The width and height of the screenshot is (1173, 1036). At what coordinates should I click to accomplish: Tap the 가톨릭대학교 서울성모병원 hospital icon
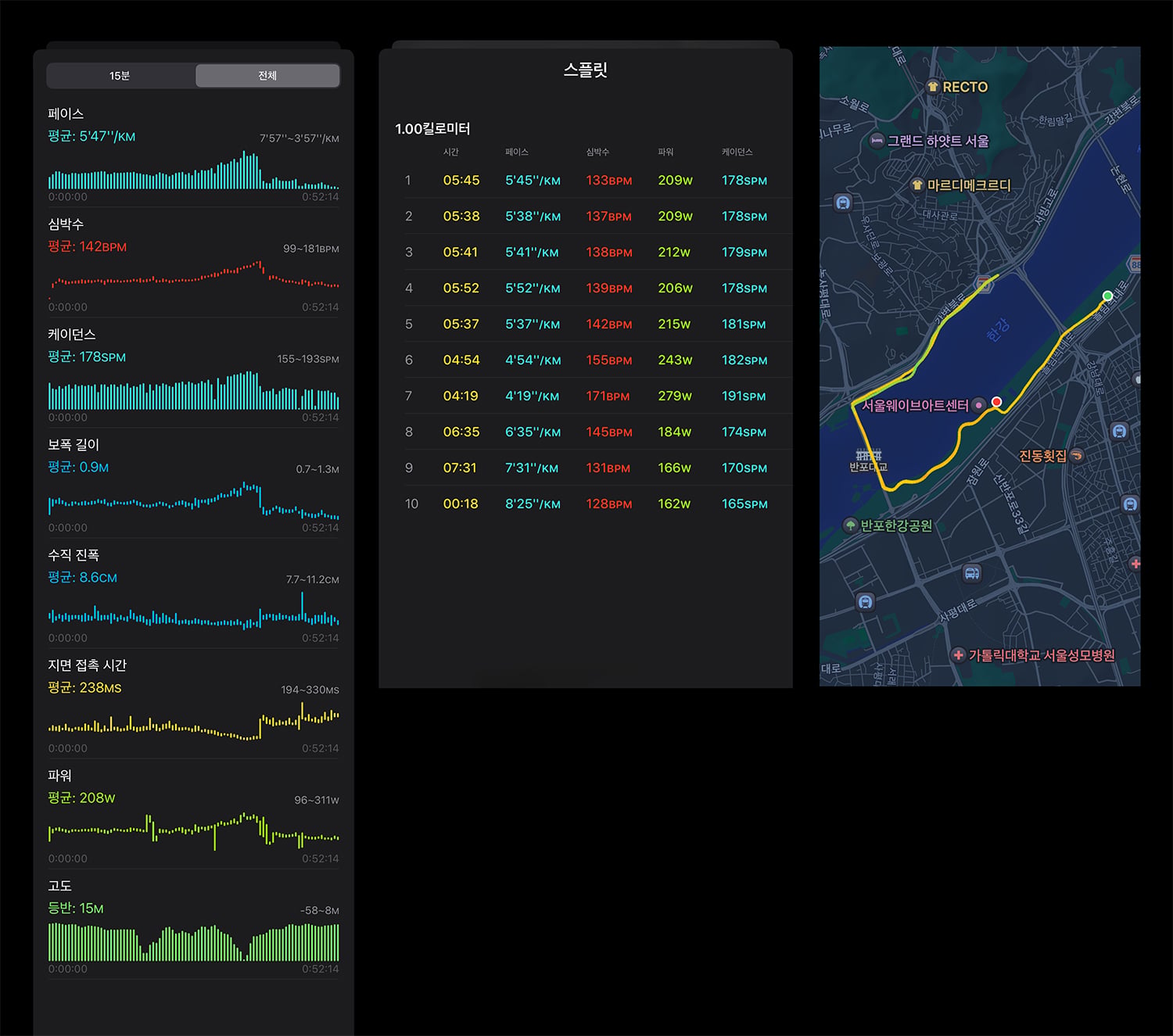click(958, 655)
